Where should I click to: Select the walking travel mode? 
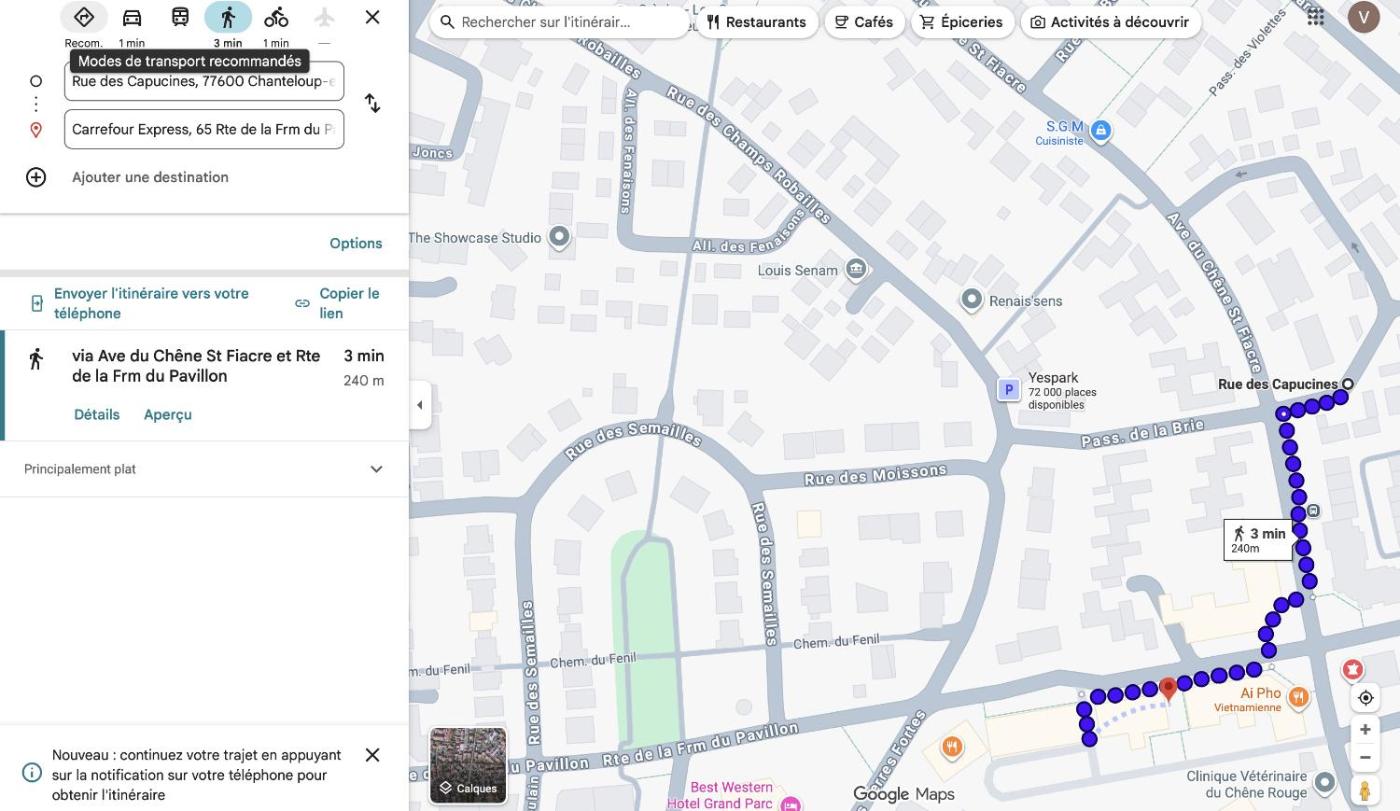click(x=228, y=18)
